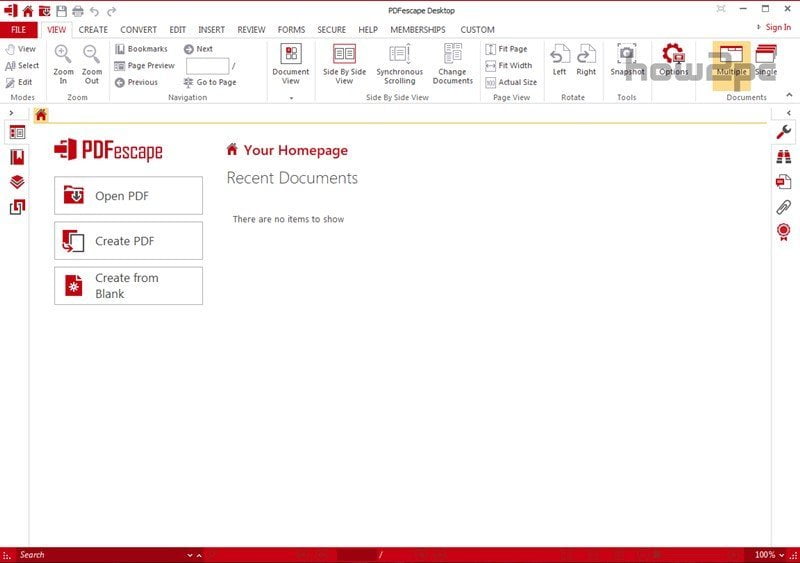The height and width of the screenshot is (563, 800).
Task: Switch to the CREATE tab
Action: (93, 30)
